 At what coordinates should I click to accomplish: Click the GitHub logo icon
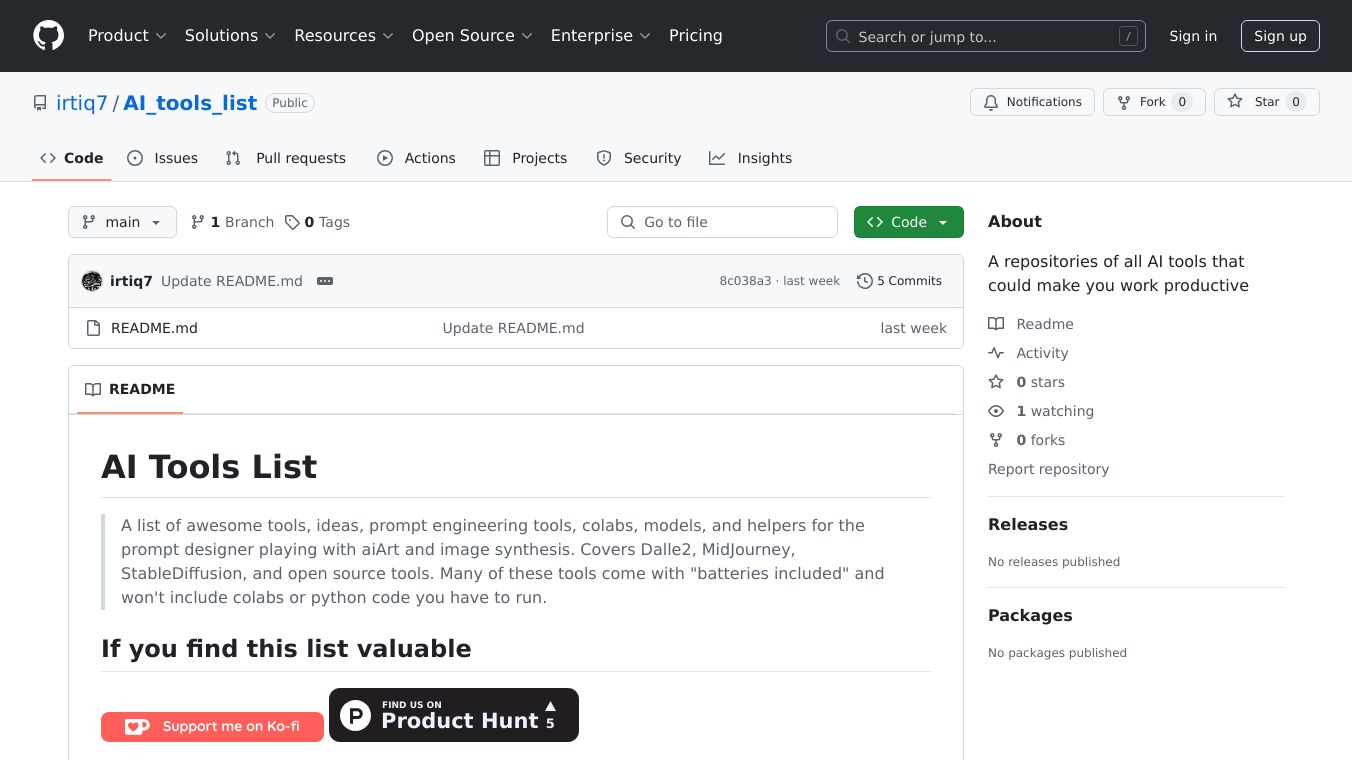48,36
